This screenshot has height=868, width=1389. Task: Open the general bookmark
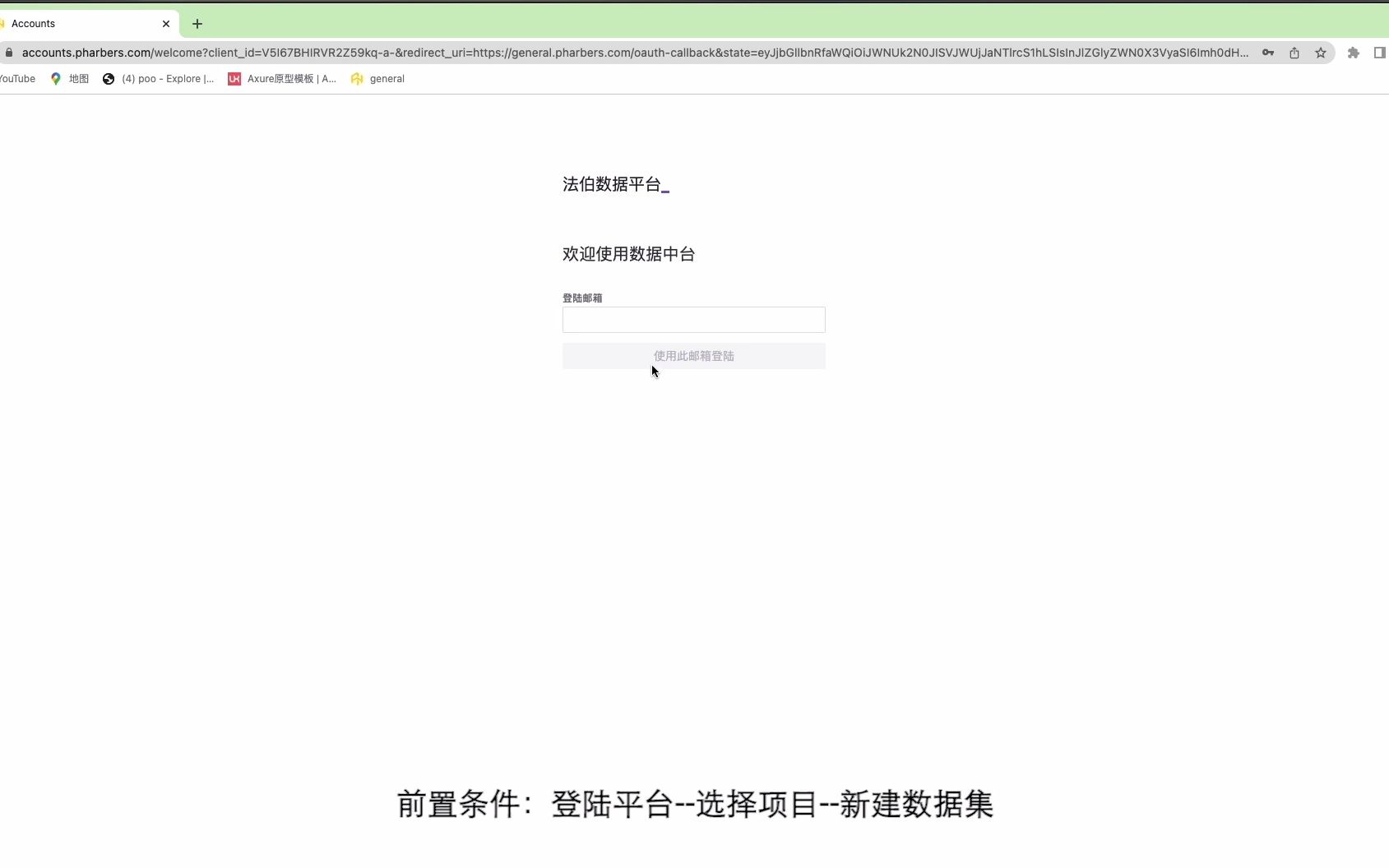pos(377,79)
